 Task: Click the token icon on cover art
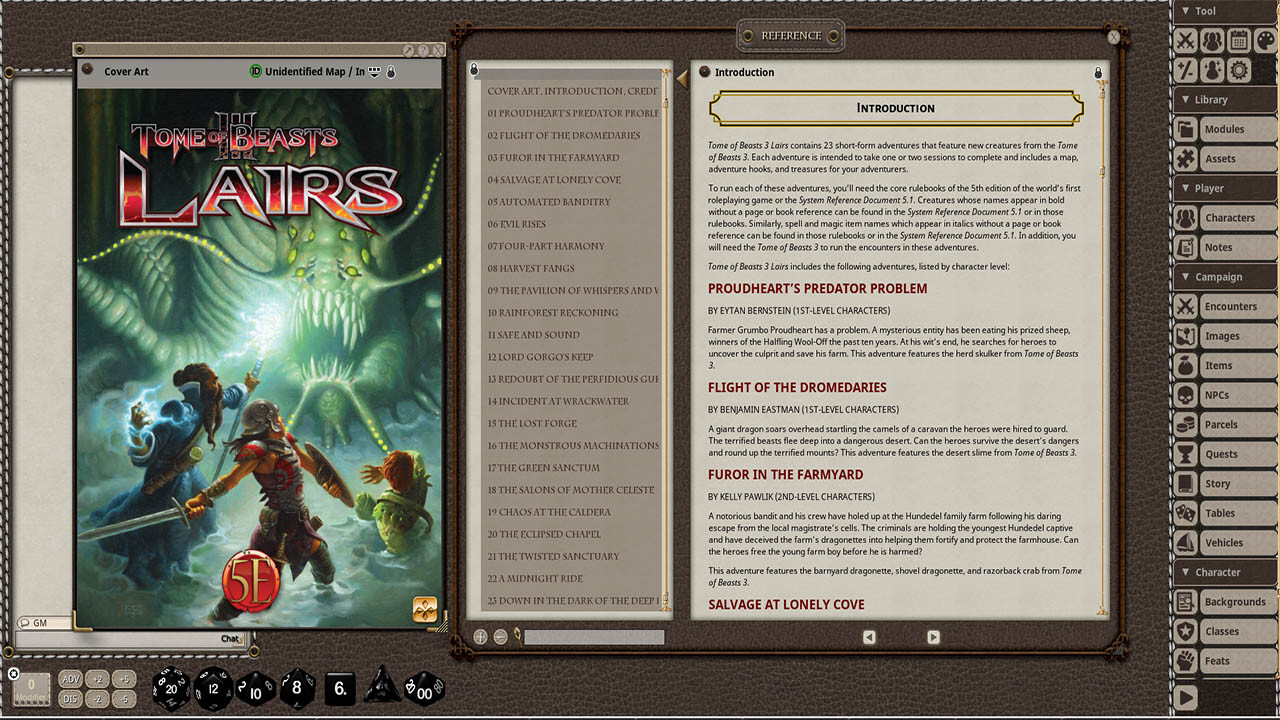424,609
